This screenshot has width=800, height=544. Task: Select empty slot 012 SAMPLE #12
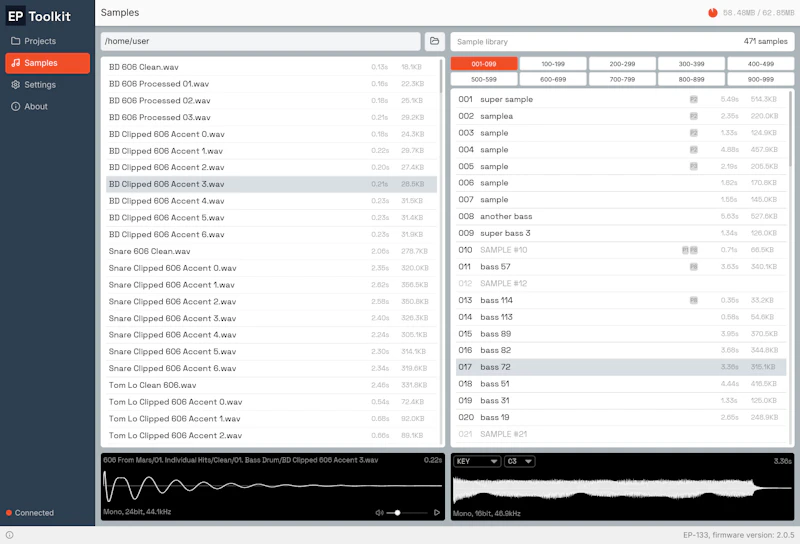point(620,283)
